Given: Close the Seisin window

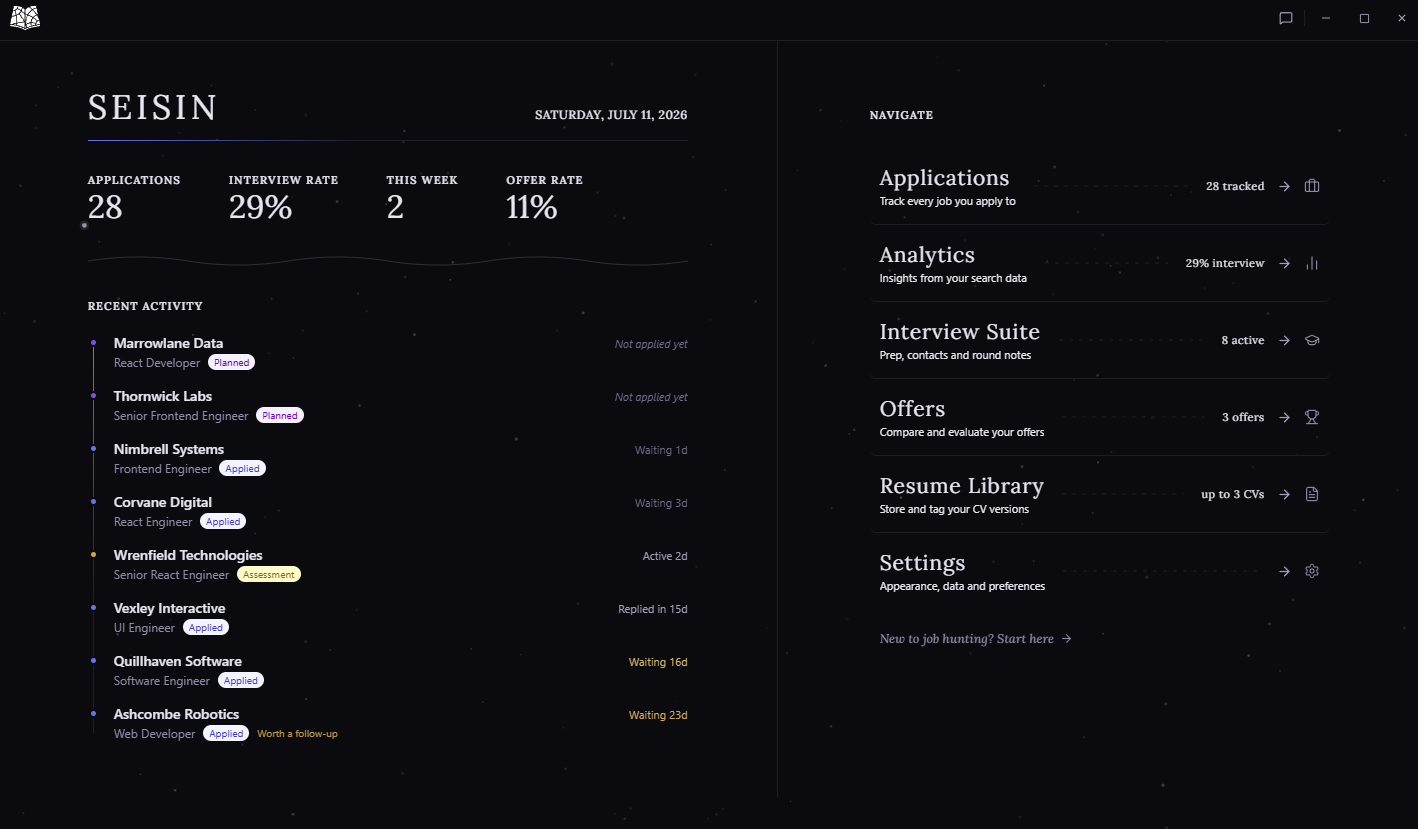Looking at the screenshot, I should point(1401,18).
